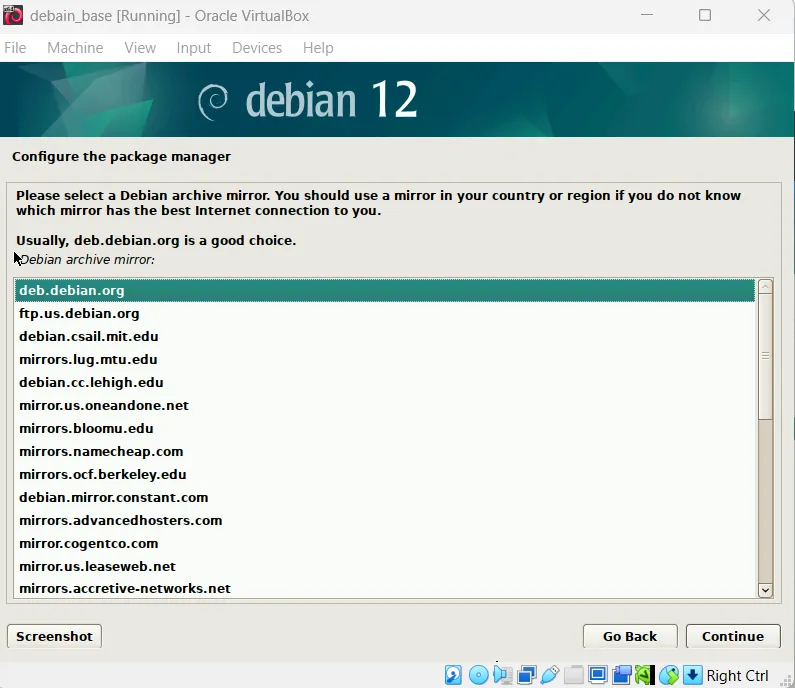Click the scroll down arrow of mirror list
Screen dimensions: 795x688
pyautogui.click(x=765, y=590)
